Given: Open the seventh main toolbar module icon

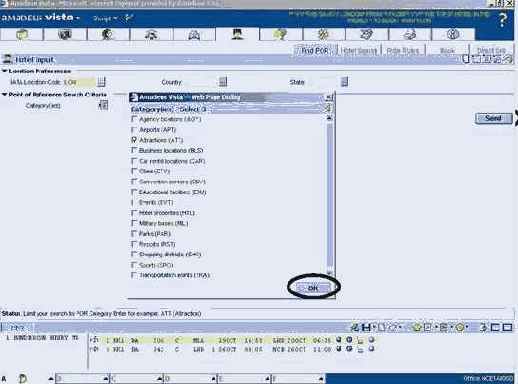Looking at the screenshot, I should click(281, 34).
